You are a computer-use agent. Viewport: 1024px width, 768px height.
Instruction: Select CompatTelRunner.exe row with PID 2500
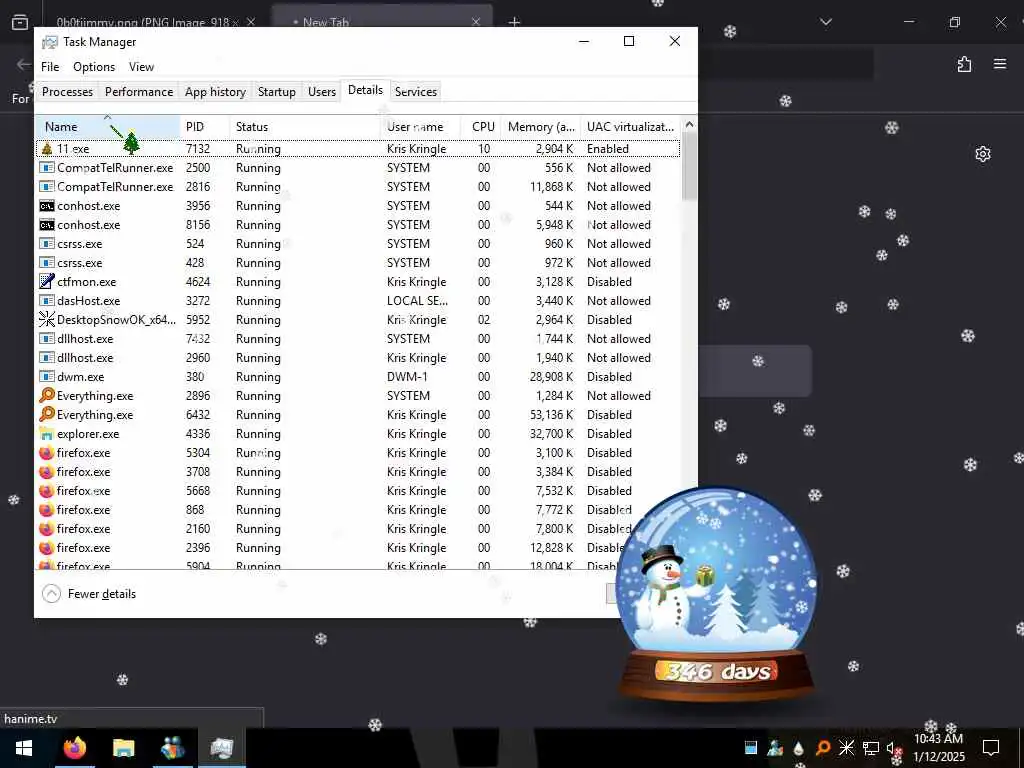(358, 168)
